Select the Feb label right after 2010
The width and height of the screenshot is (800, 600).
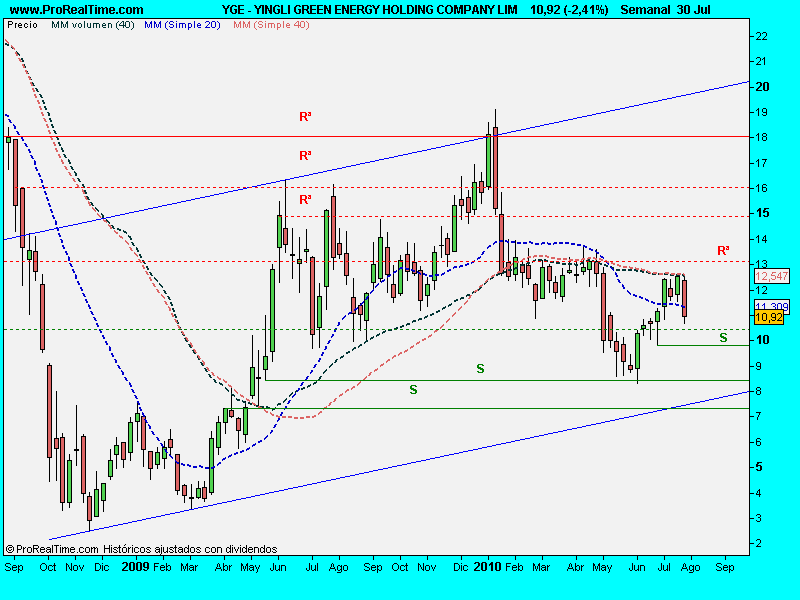pyautogui.click(x=514, y=567)
